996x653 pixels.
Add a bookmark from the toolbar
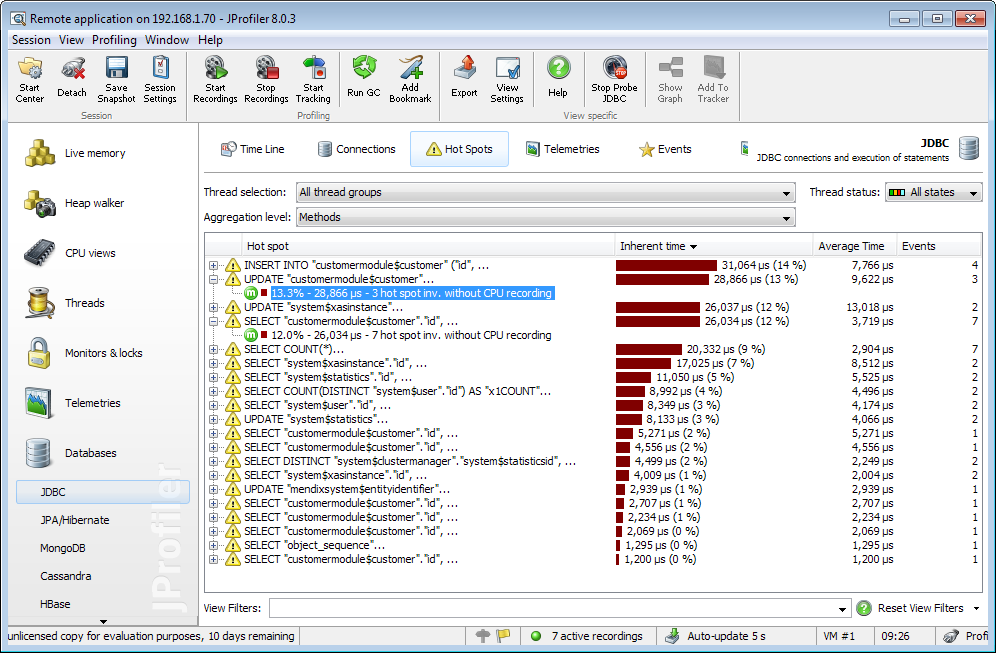click(x=410, y=81)
